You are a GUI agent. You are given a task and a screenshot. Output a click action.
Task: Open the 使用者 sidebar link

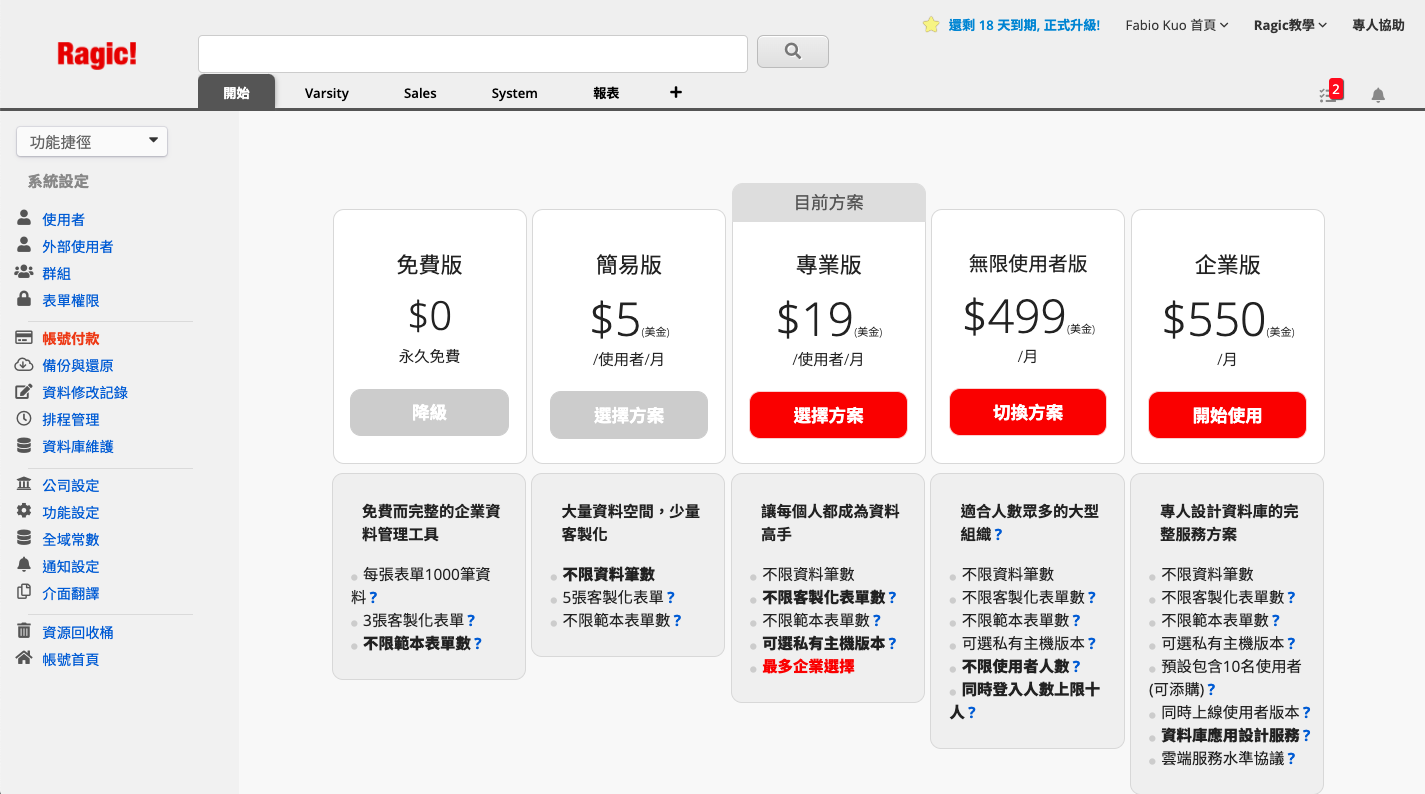click(63, 219)
